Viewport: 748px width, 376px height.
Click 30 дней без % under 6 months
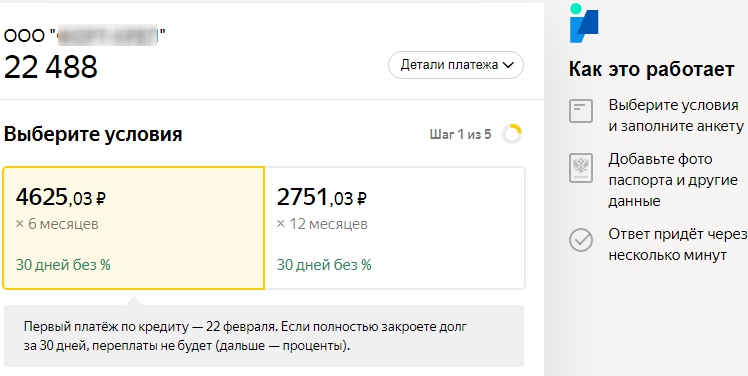(63, 265)
